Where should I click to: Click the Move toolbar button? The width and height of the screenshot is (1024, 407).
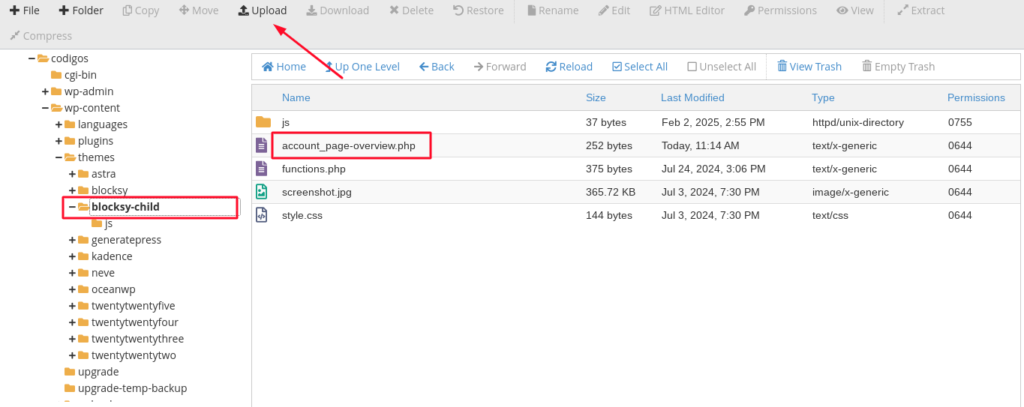(199, 10)
